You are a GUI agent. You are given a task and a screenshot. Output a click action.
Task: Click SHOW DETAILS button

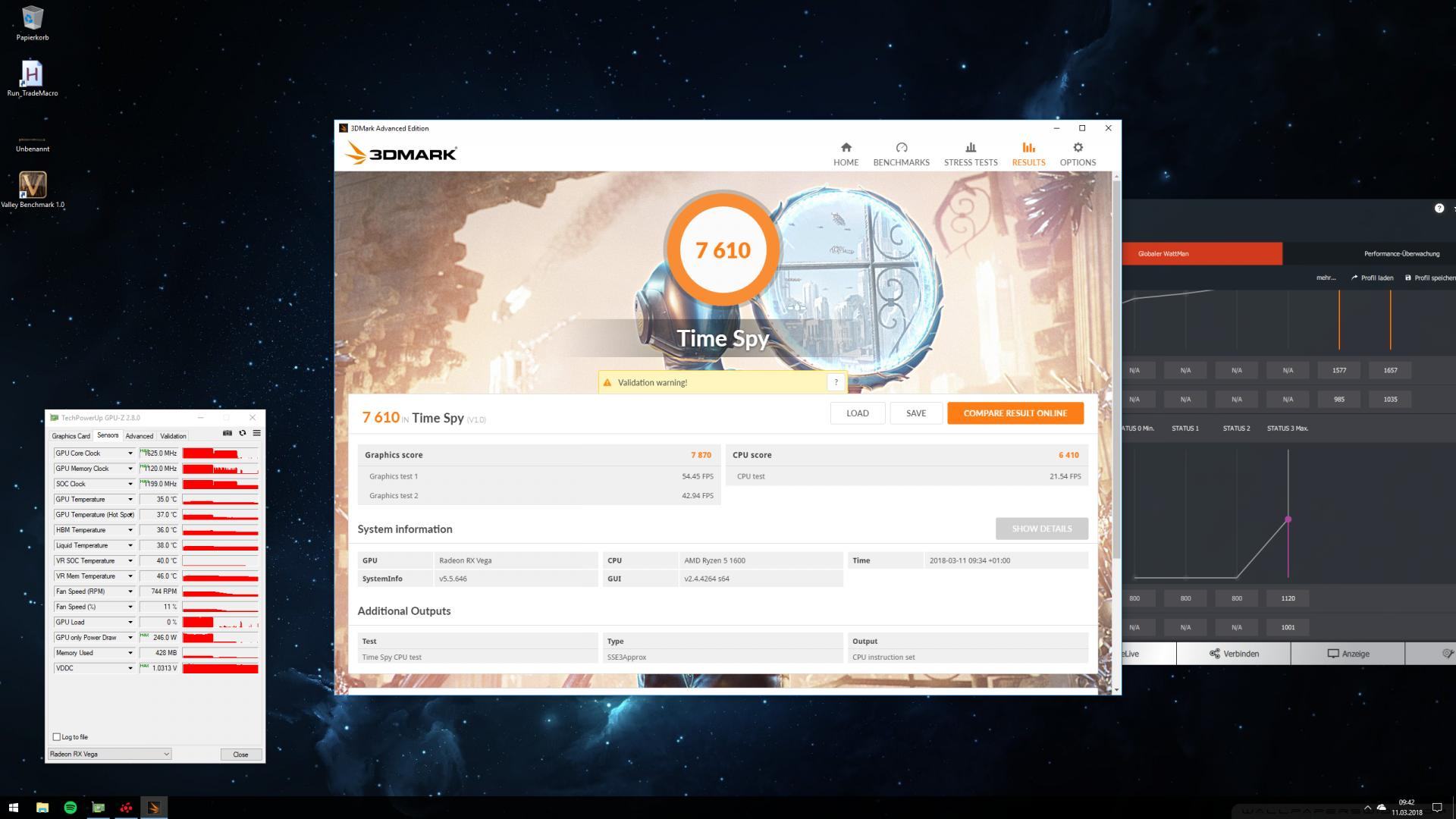click(x=1041, y=529)
